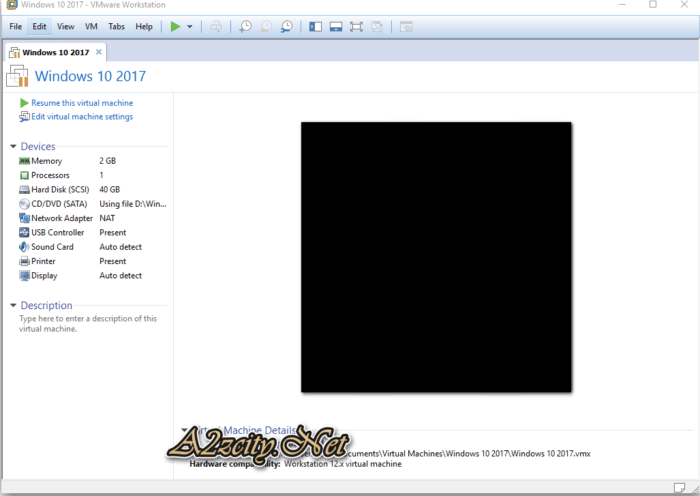Click the description text input area

coord(88,324)
